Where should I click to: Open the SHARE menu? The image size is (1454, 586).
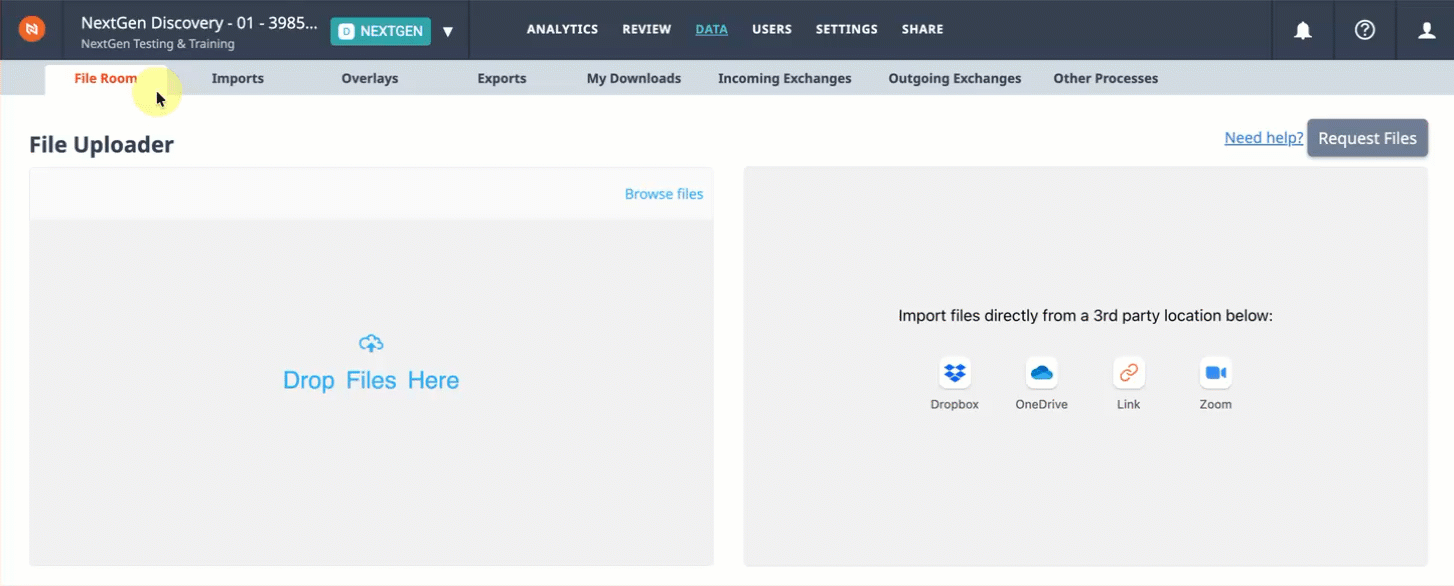(x=923, y=30)
